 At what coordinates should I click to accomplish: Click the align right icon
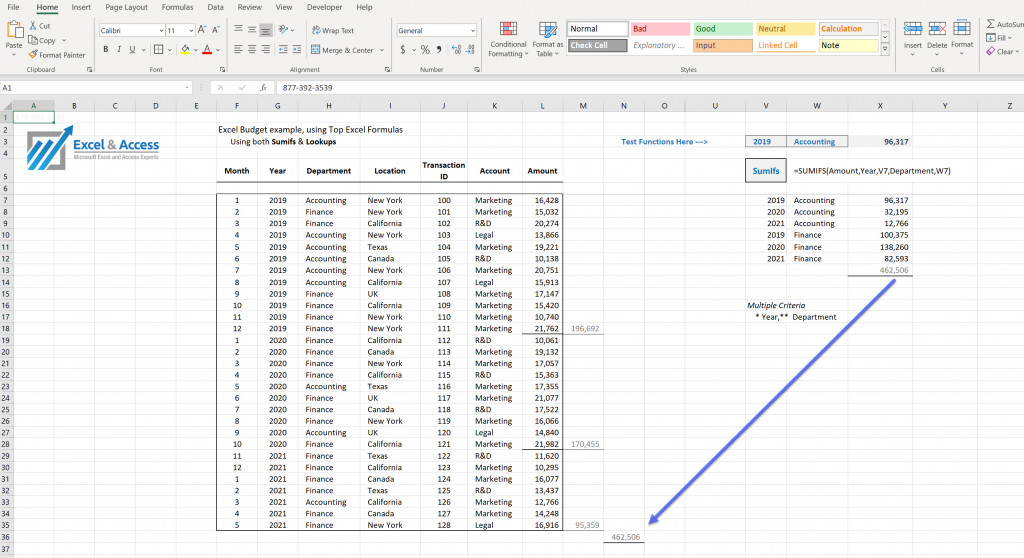pyautogui.click(x=266, y=50)
